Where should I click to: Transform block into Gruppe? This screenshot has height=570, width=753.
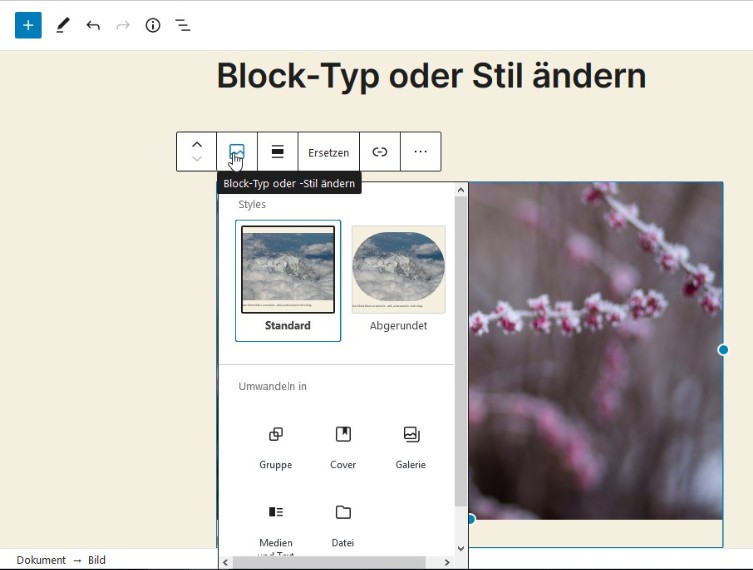click(x=276, y=445)
